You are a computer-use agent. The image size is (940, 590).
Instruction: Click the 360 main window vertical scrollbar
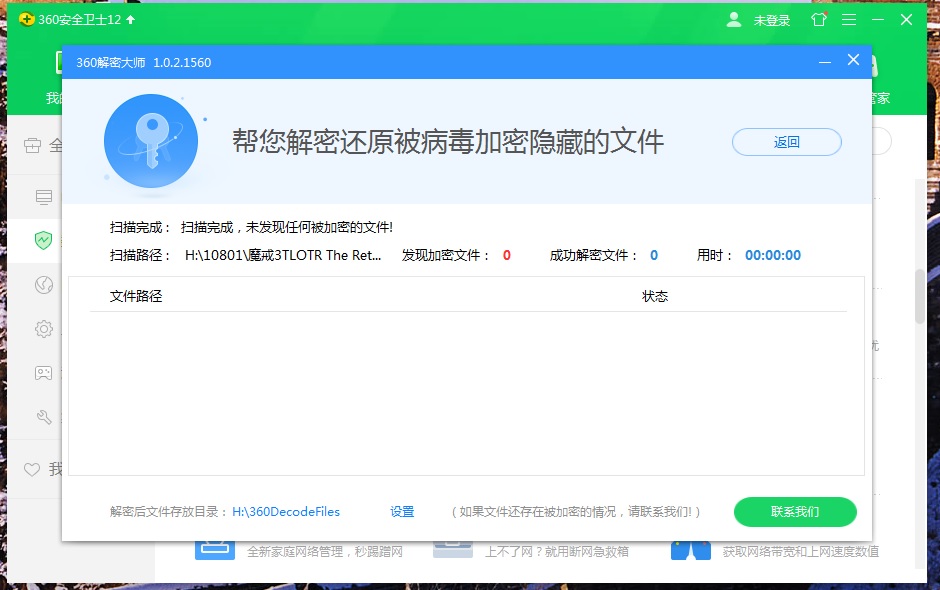[920, 297]
